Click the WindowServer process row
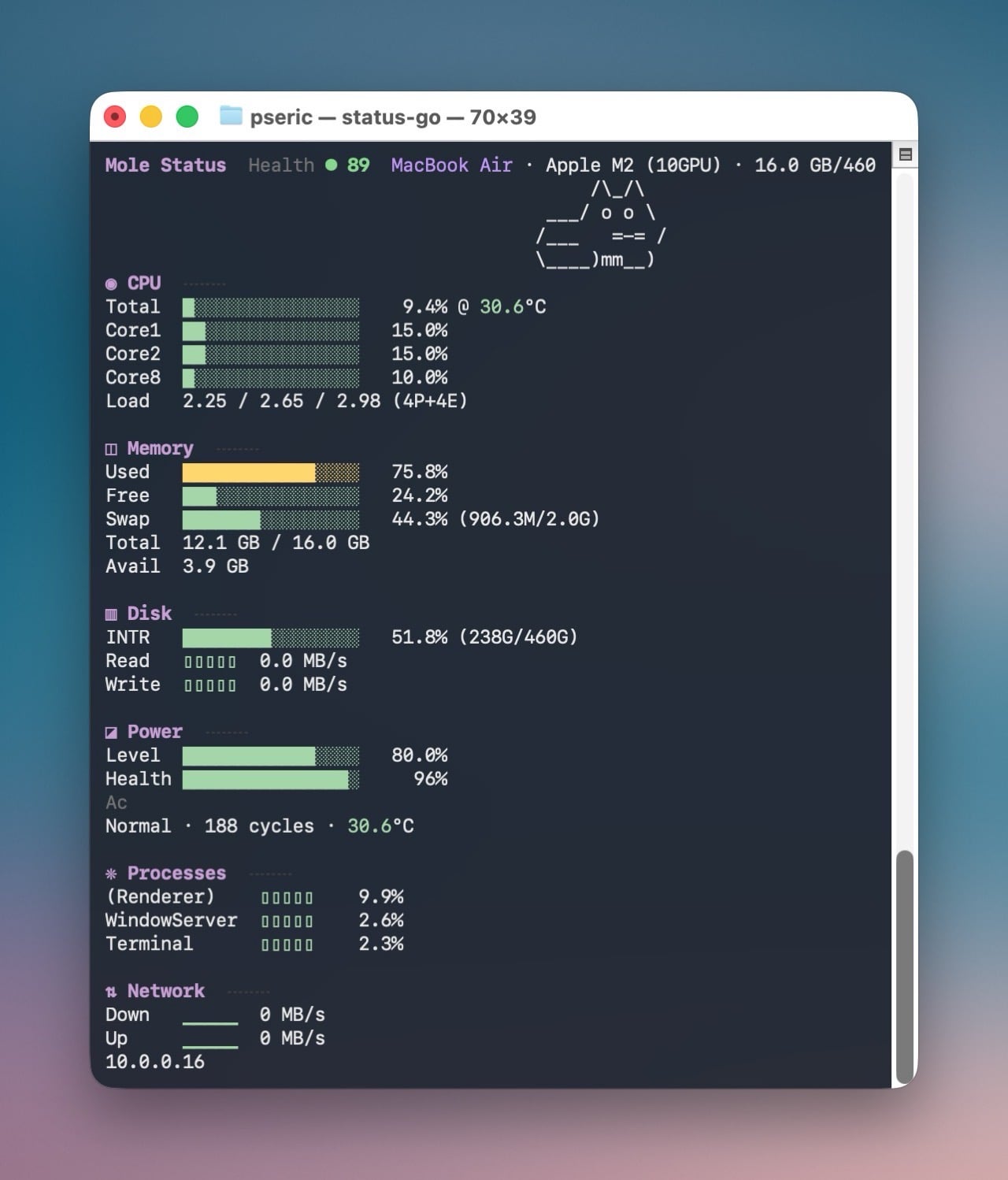 tap(172, 921)
